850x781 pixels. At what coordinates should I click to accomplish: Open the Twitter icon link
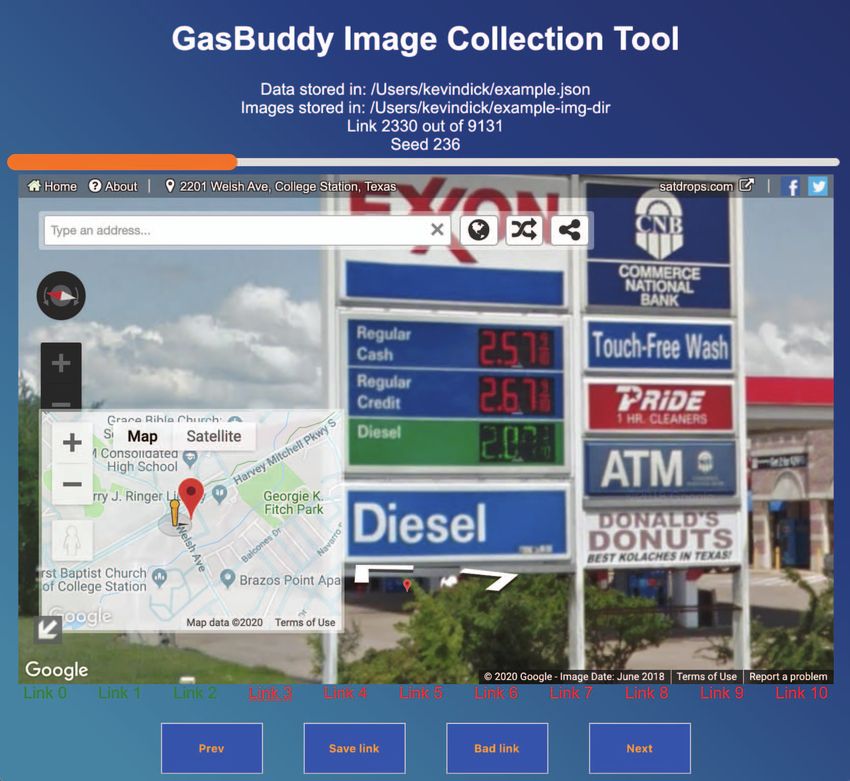pyautogui.click(x=818, y=186)
